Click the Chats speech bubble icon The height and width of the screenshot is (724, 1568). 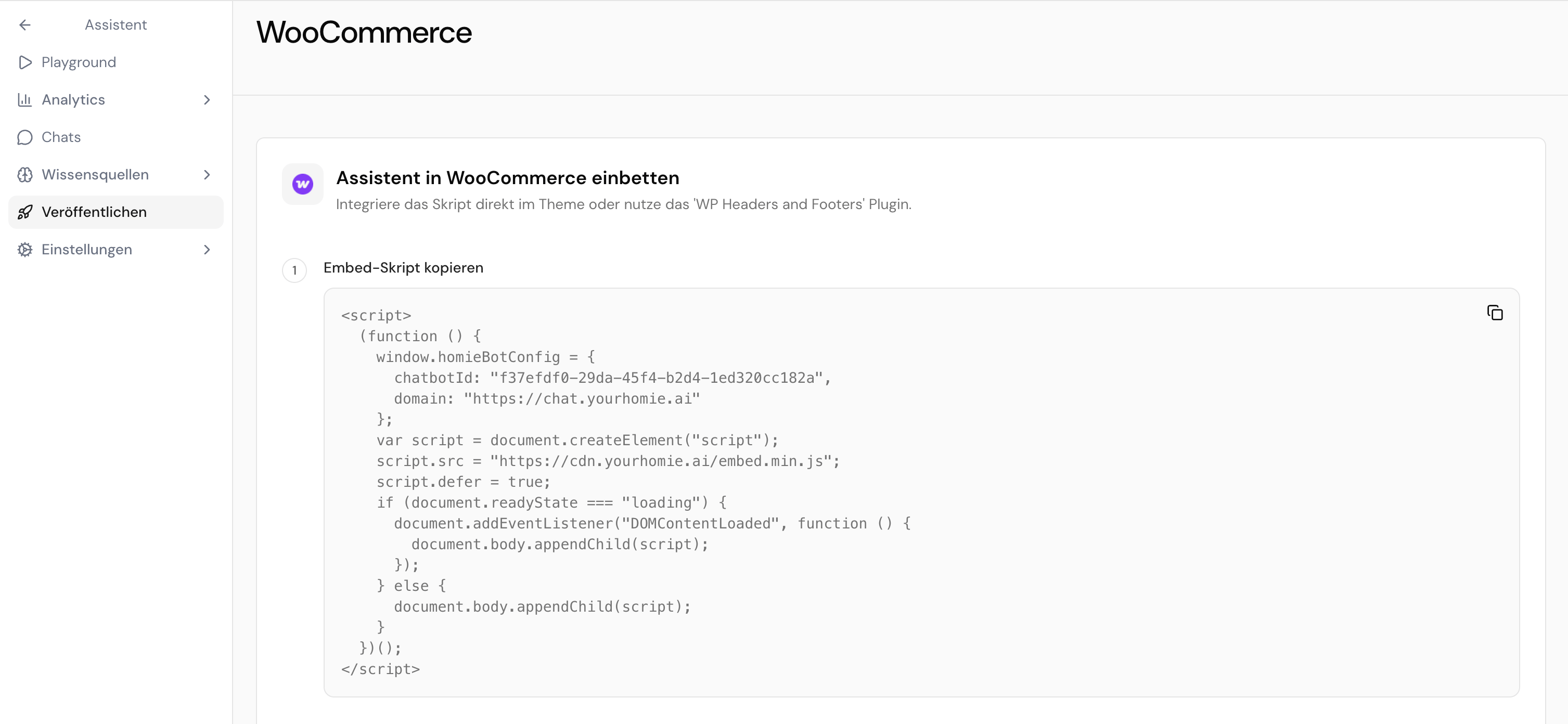(x=25, y=137)
